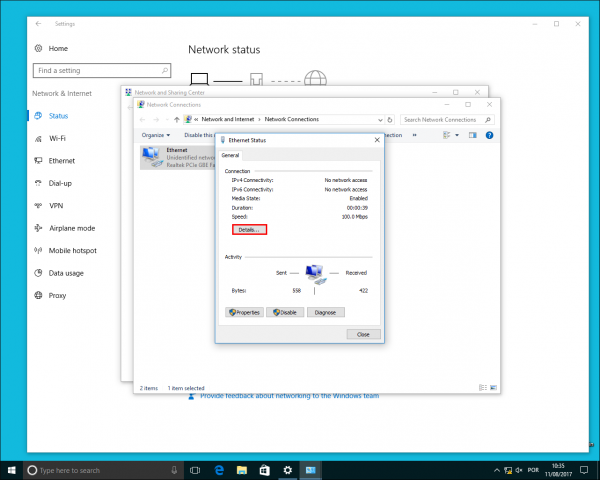Click Network and Internet breadcrumb
The height and width of the screenshot is (480, 600).
coord(228,119)
